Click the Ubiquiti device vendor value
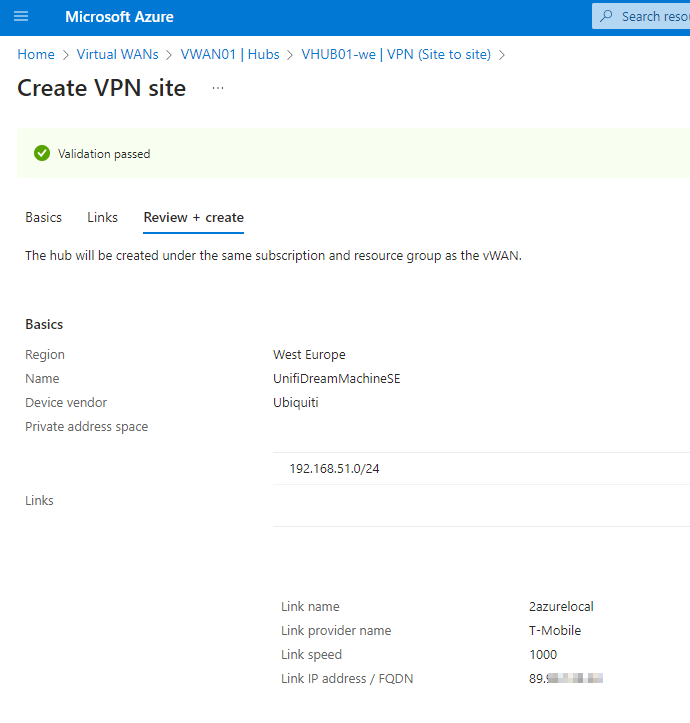Screen dimensions: 690x723 point(296,403)
